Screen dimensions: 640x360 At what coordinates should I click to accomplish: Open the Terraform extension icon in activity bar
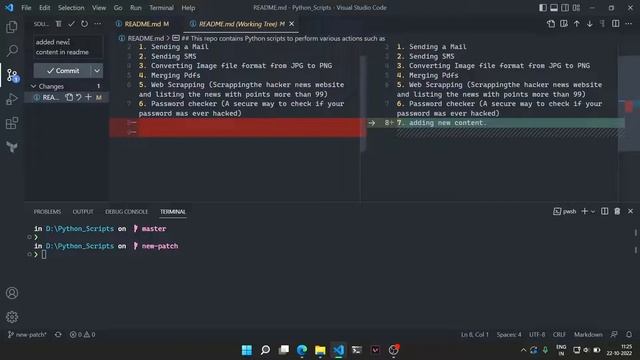click(x=12, y=147)
